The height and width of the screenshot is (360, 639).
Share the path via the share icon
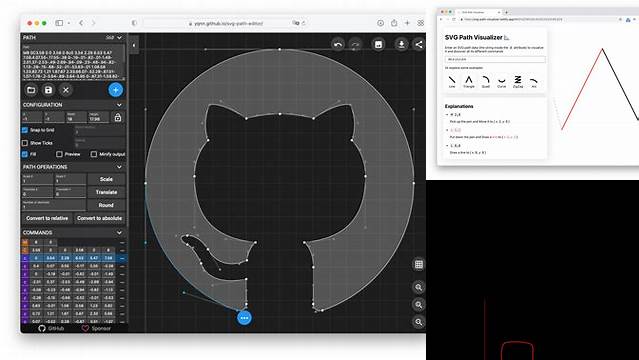[419, 44]
